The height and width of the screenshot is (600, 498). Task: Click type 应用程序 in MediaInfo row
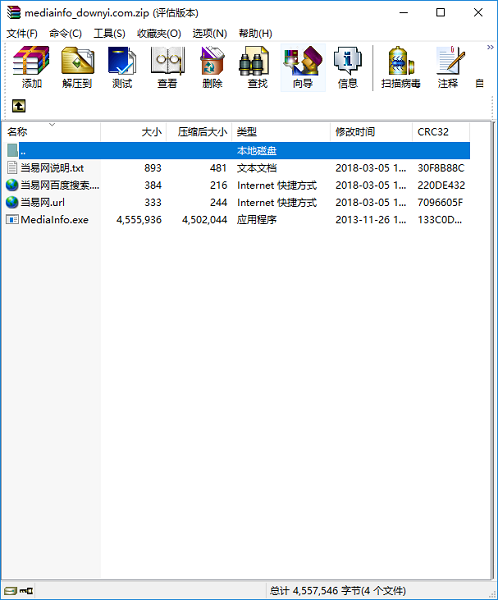(x=256, y=220)
